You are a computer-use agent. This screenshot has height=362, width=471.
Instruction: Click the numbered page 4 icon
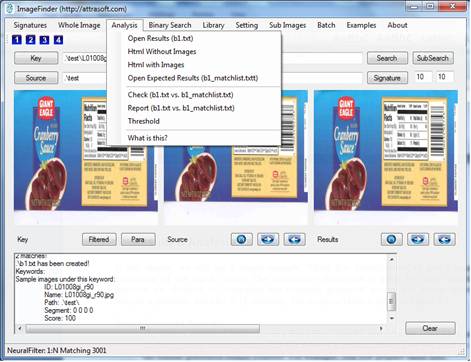point(58,40)
